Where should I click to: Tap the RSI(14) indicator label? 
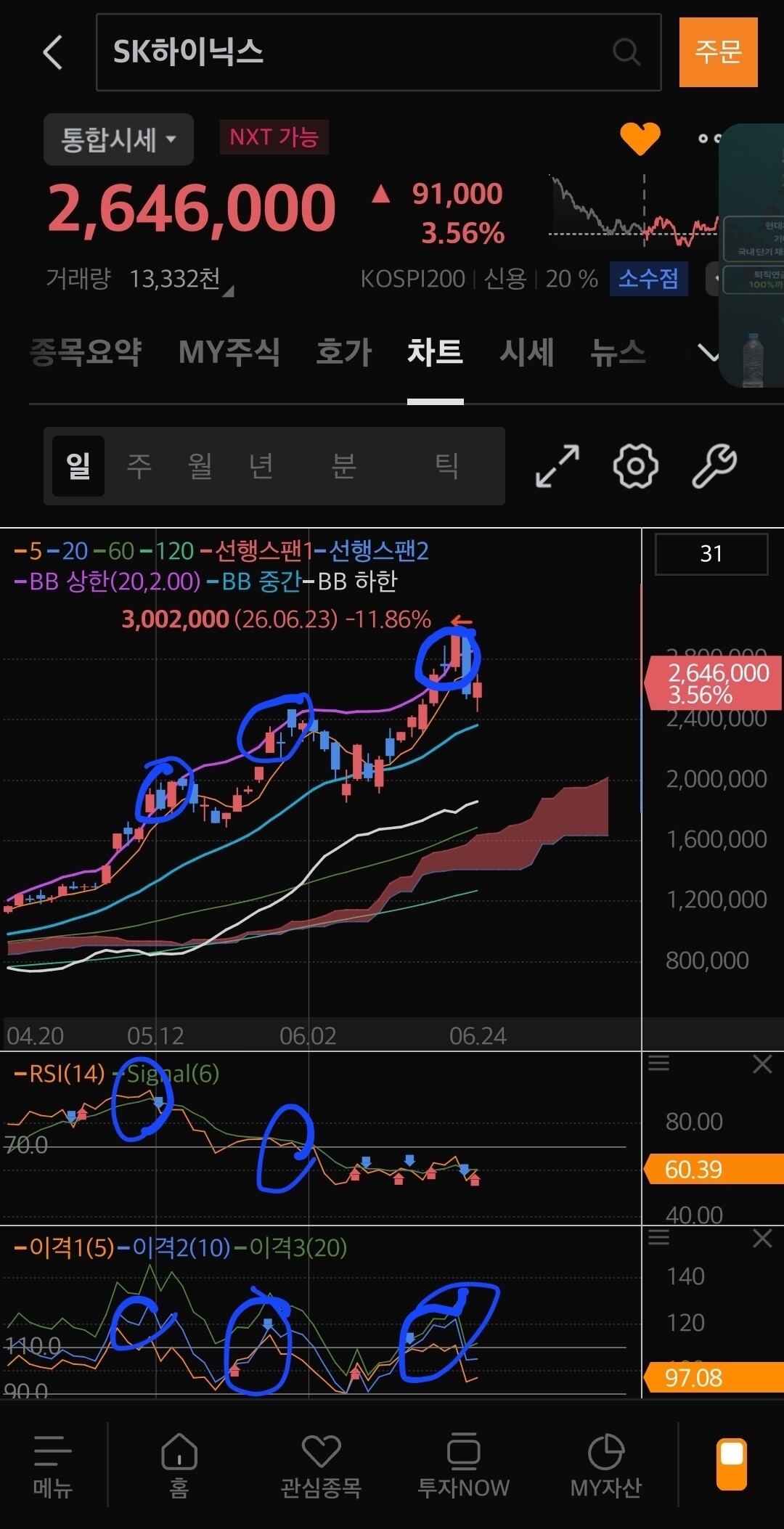click(x=67, y=1074)
